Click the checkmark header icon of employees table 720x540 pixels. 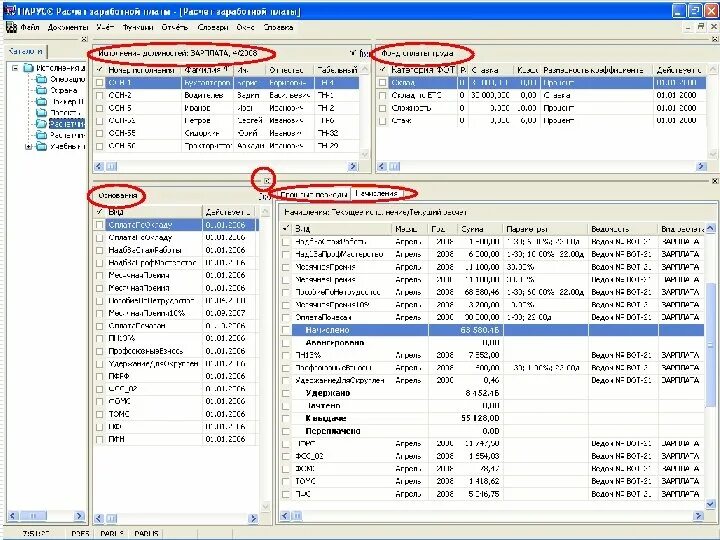point(100,70)
